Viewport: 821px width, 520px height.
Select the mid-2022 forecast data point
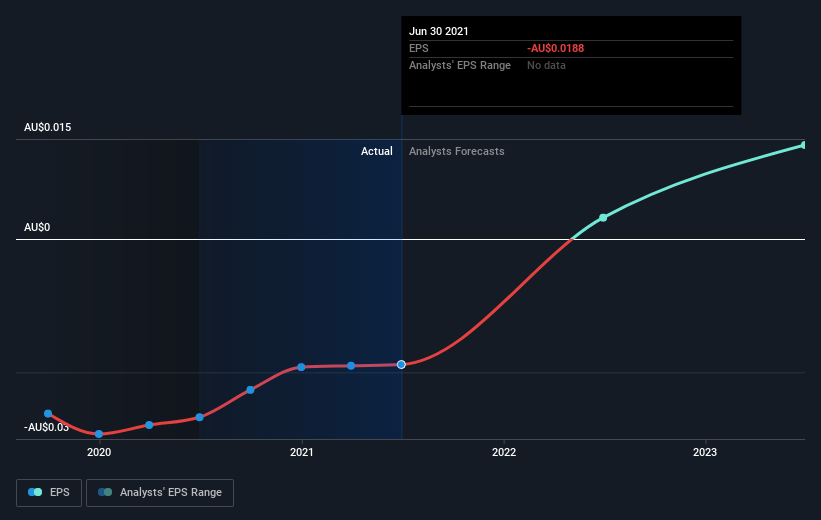[603, 218]
